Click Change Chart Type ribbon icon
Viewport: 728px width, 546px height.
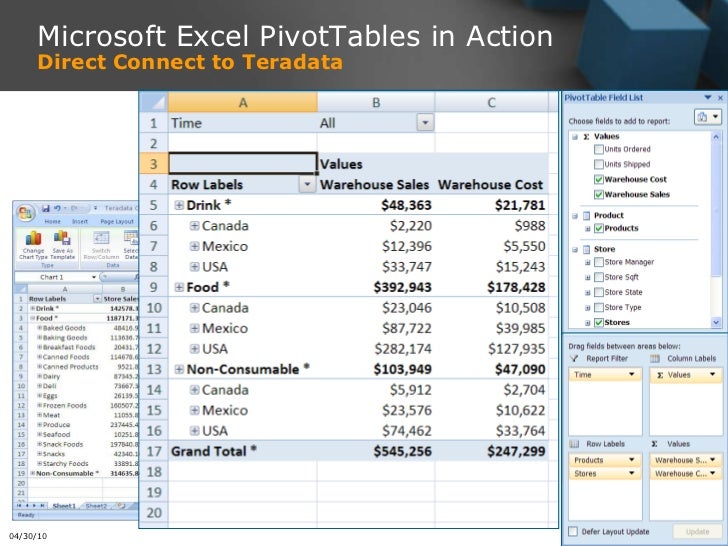33,245
